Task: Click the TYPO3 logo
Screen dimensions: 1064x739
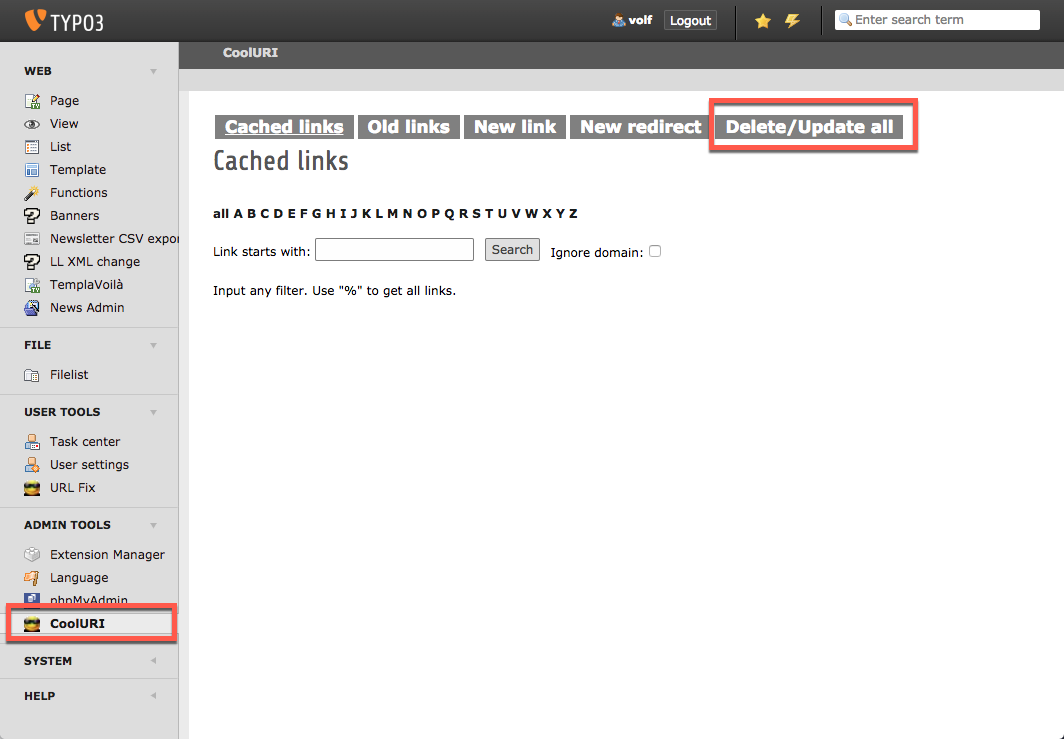Action: 64,21
